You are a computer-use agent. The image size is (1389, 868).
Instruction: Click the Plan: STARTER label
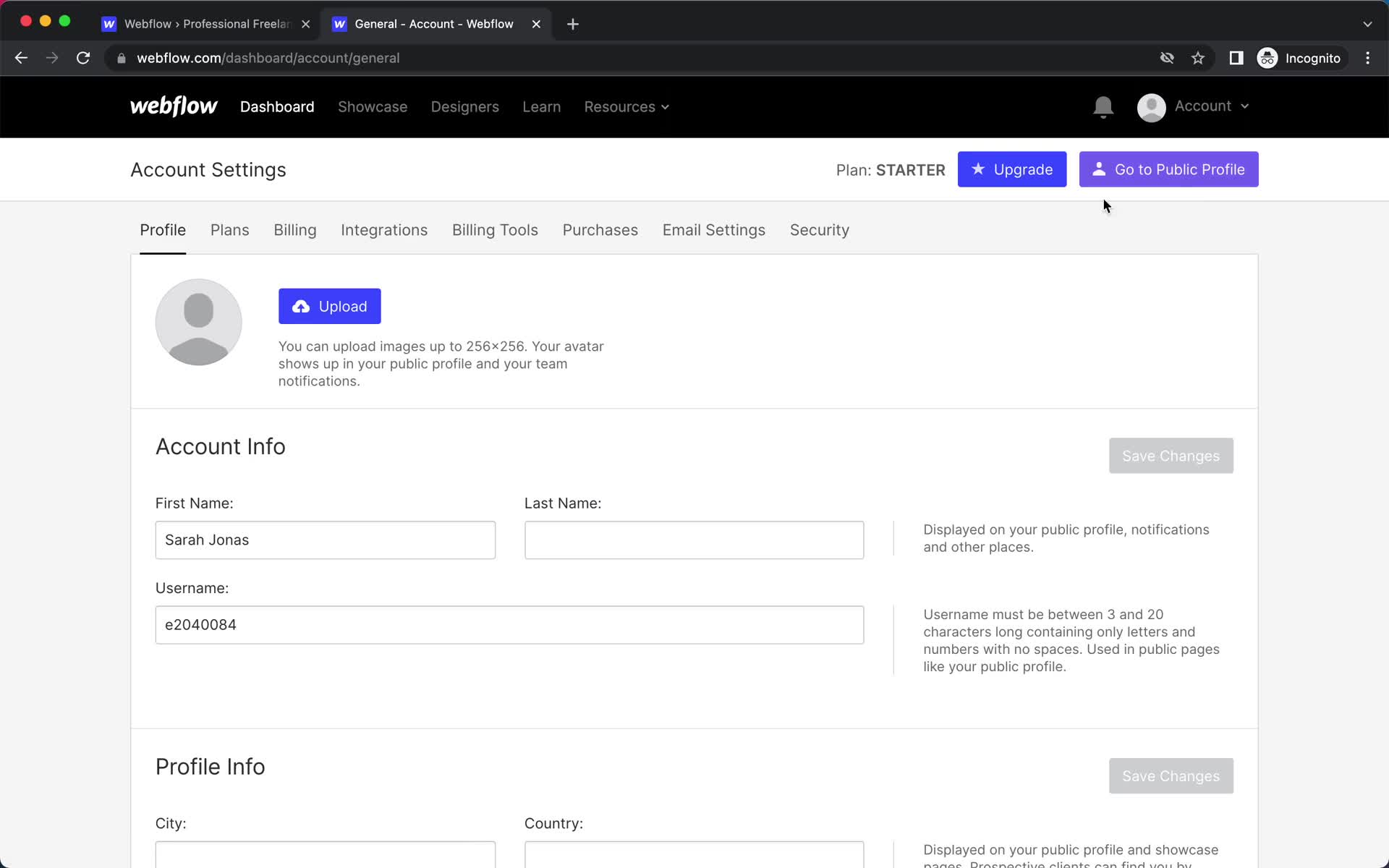(x=891, y=170)
